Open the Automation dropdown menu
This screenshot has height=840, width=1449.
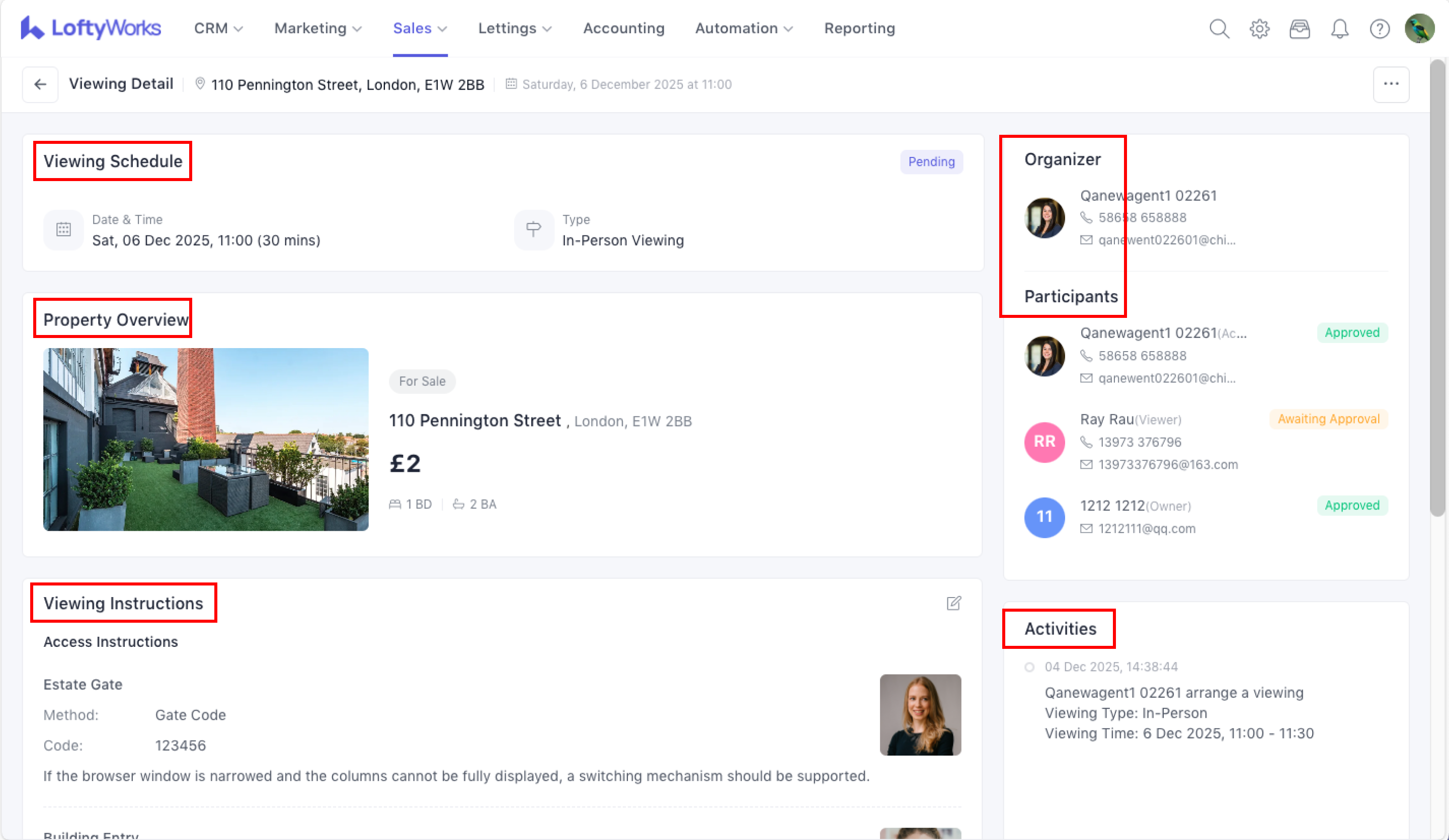[744, 28]
